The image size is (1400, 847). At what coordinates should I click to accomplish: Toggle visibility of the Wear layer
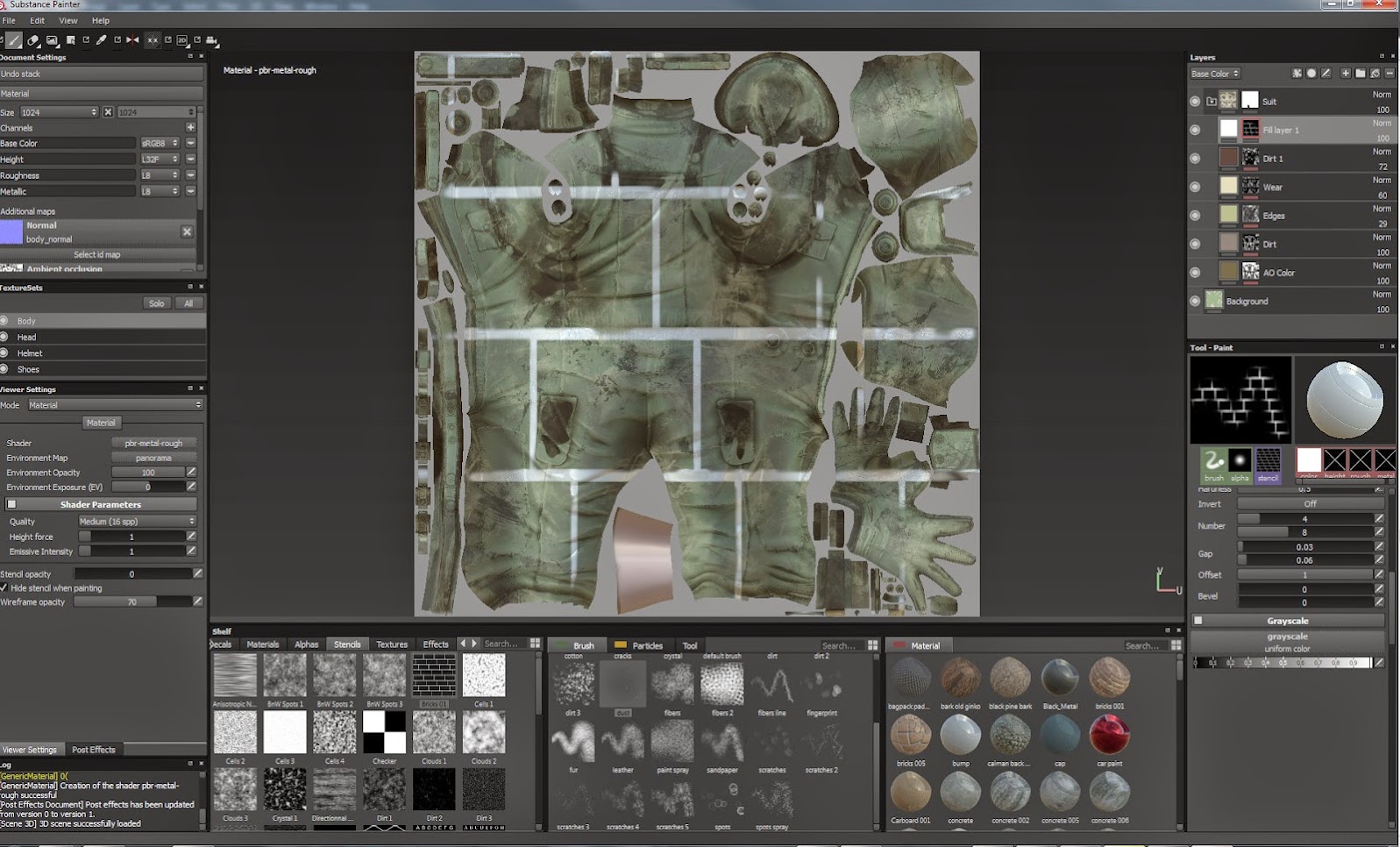[1195, 187]
